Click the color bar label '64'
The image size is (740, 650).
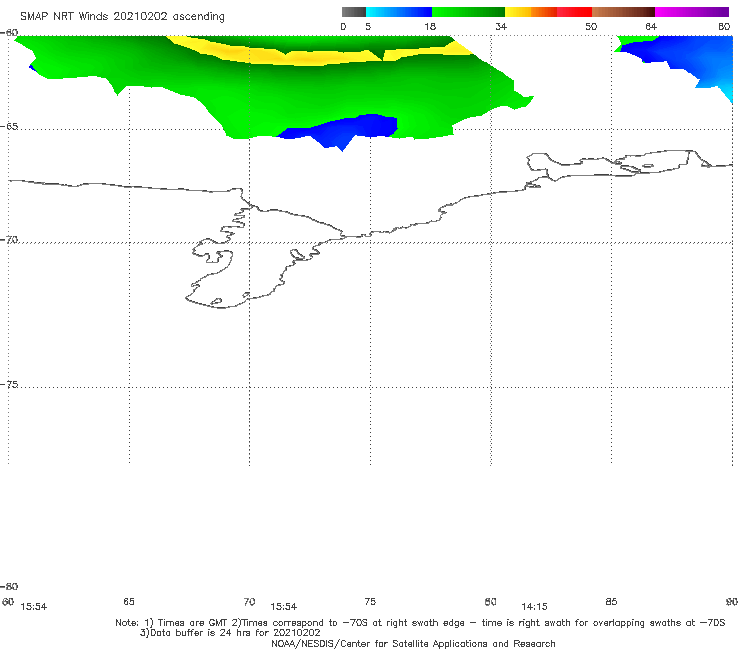point(651,26)
